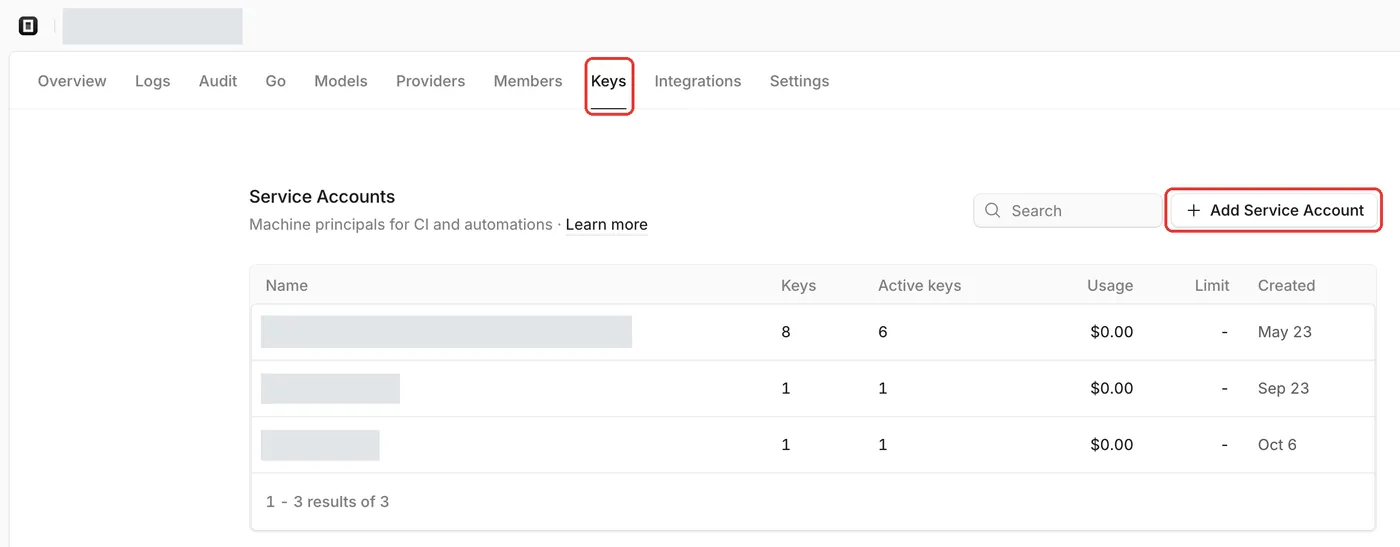Click the Keys value 8 cell
This screenshot has height=547, width=1400.
click(x=786, y=332)
